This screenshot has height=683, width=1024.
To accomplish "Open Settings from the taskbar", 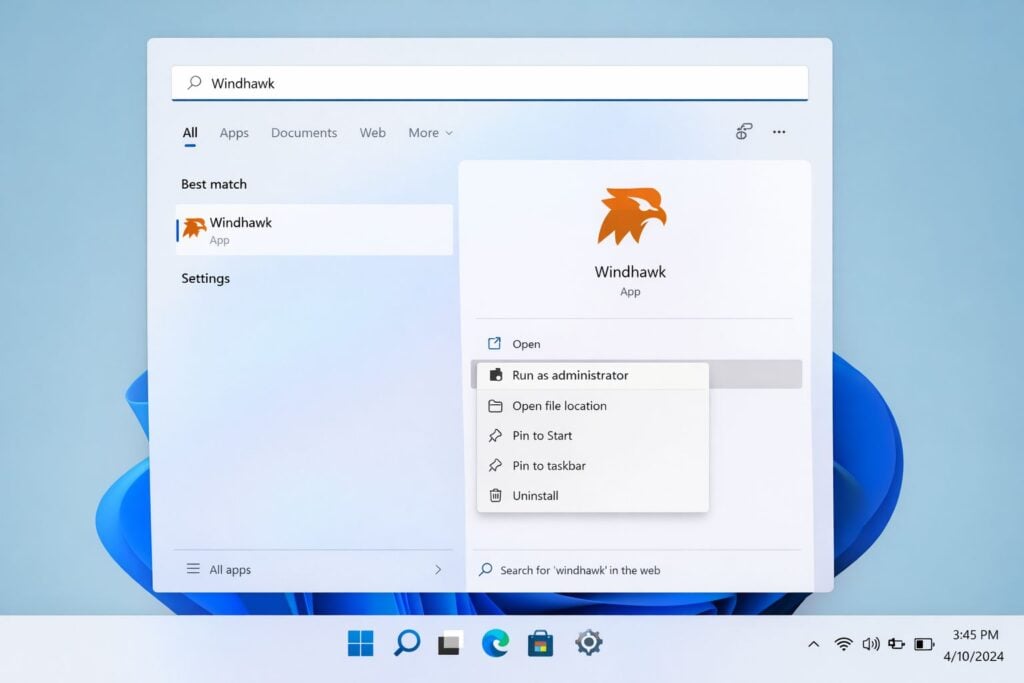I will click(587, 643).
